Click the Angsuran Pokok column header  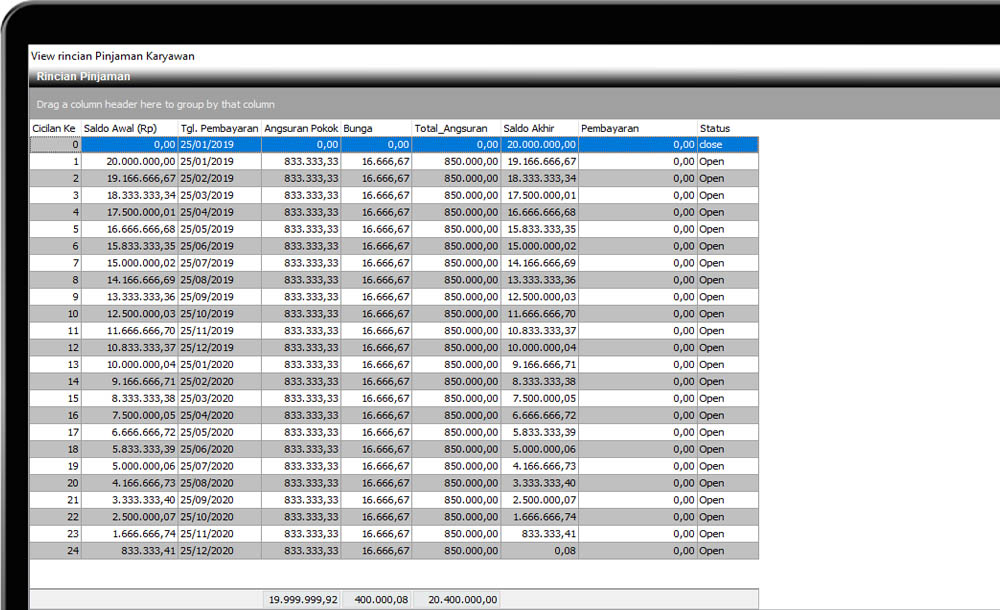[301, 128]
